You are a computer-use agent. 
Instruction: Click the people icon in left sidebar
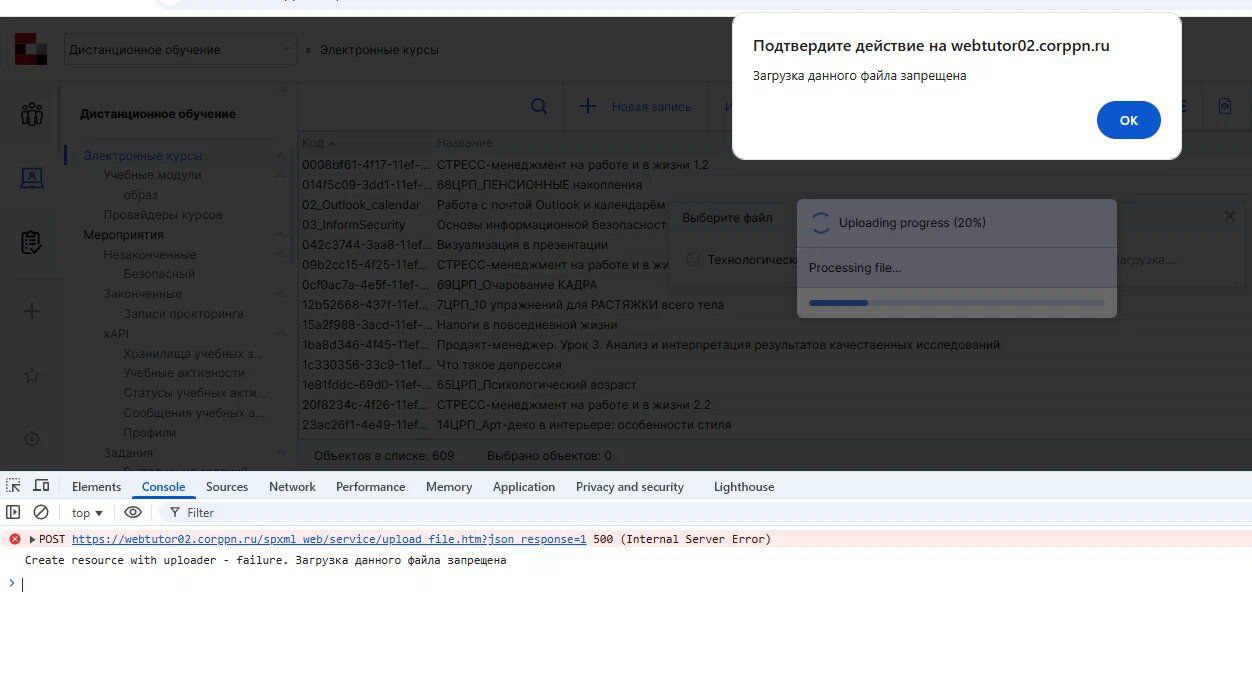[x=31, y=114]
